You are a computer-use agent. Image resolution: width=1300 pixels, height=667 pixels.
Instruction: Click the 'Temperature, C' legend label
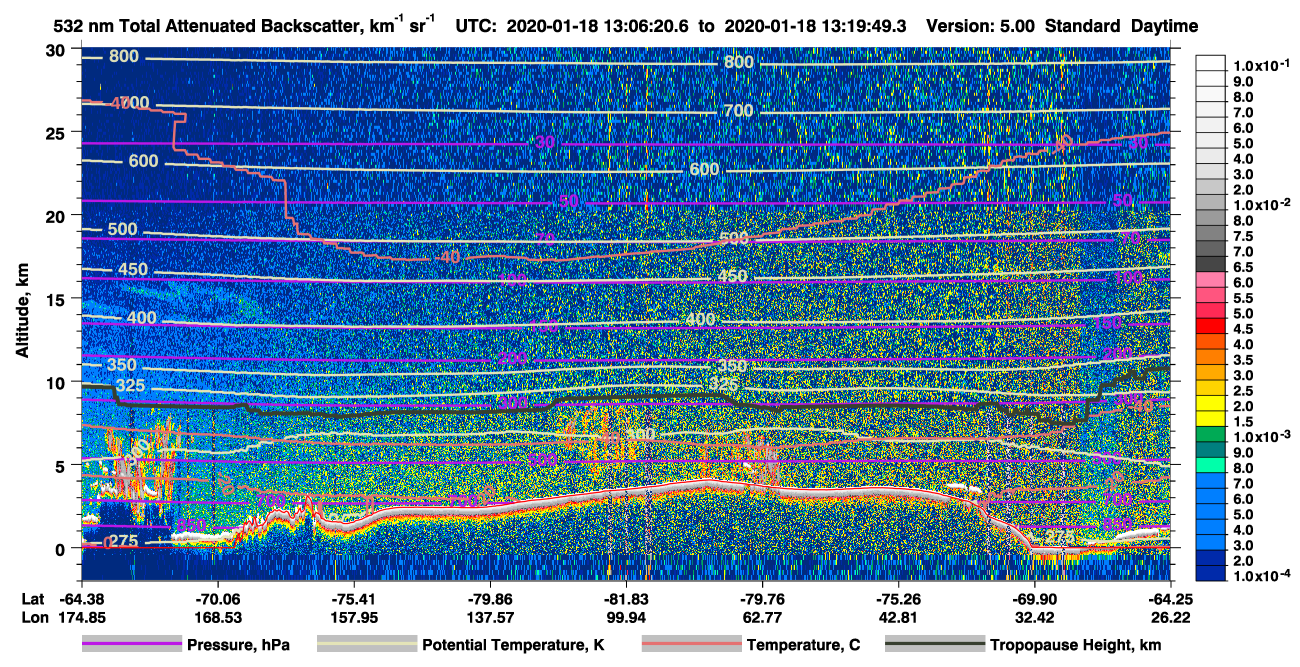pyautogui.click(x=804, y=646)
